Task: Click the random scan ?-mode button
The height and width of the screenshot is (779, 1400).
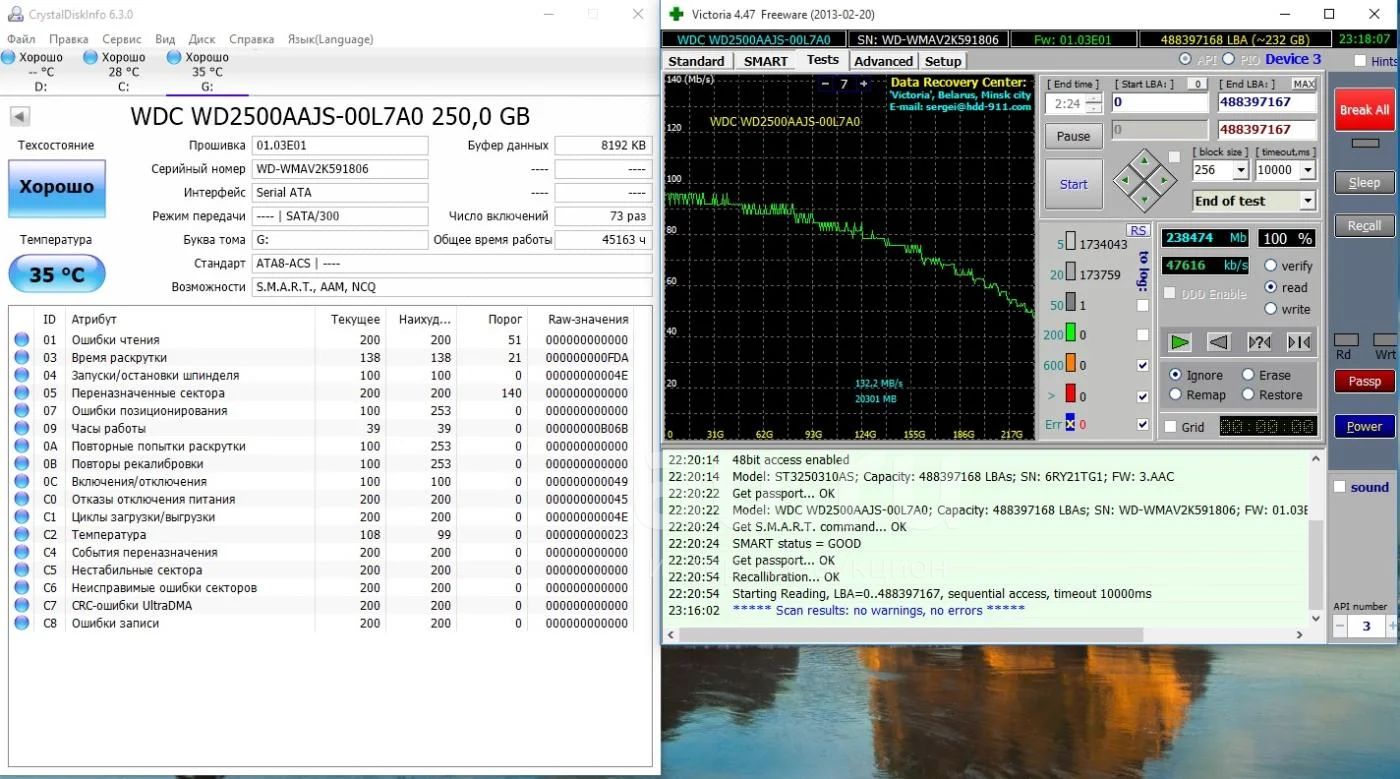Action: point(1259,342)
